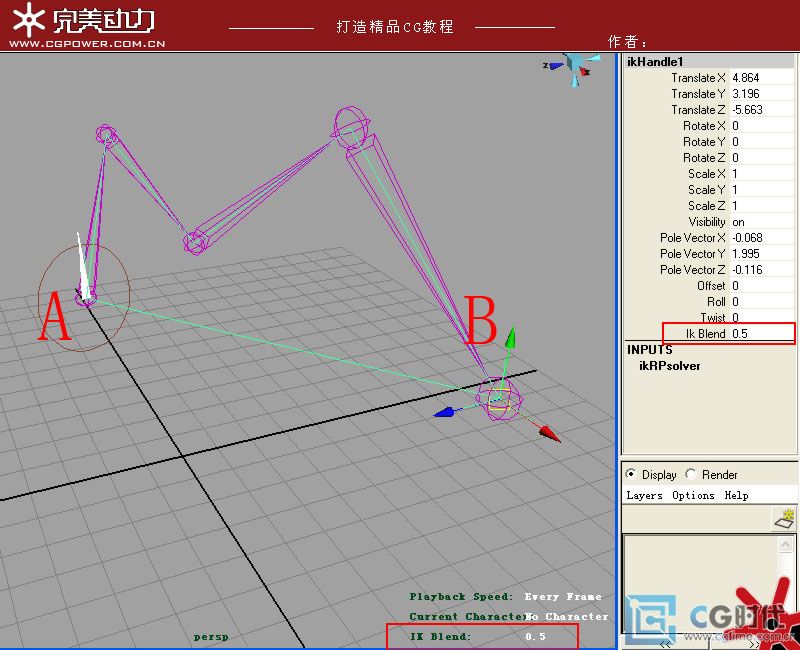Click the Translate Y value 3.196
Image resolution: width=800 pixels, height=650 pixels.
pyautogui.click(x=762, y=94)
